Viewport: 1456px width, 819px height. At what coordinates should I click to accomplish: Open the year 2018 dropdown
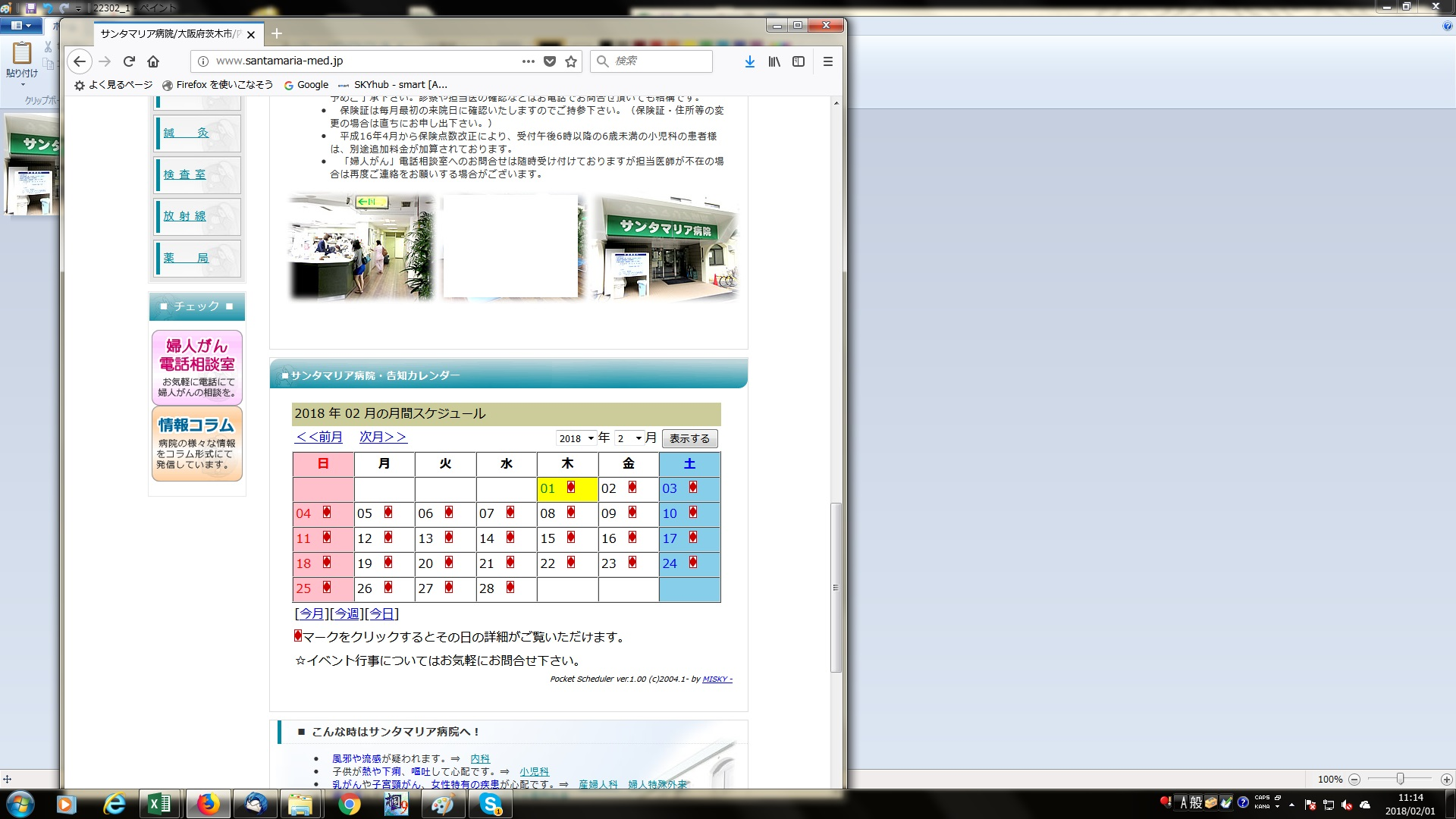576,438
